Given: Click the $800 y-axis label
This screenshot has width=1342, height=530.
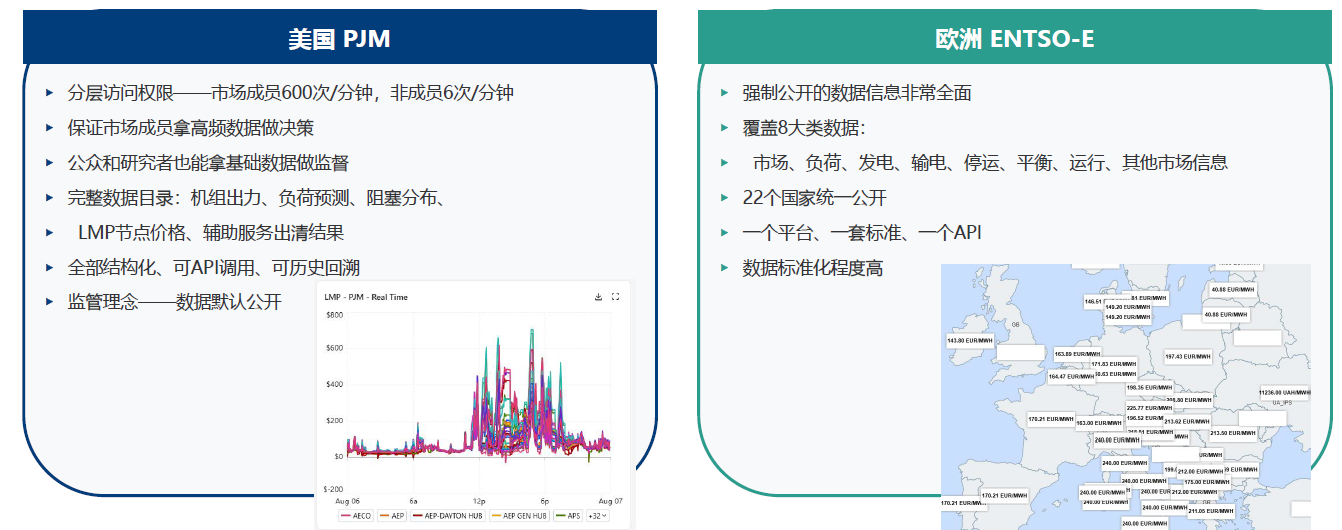Looking at the screenshot, I should pyautogui.click(x=334, y=315).
